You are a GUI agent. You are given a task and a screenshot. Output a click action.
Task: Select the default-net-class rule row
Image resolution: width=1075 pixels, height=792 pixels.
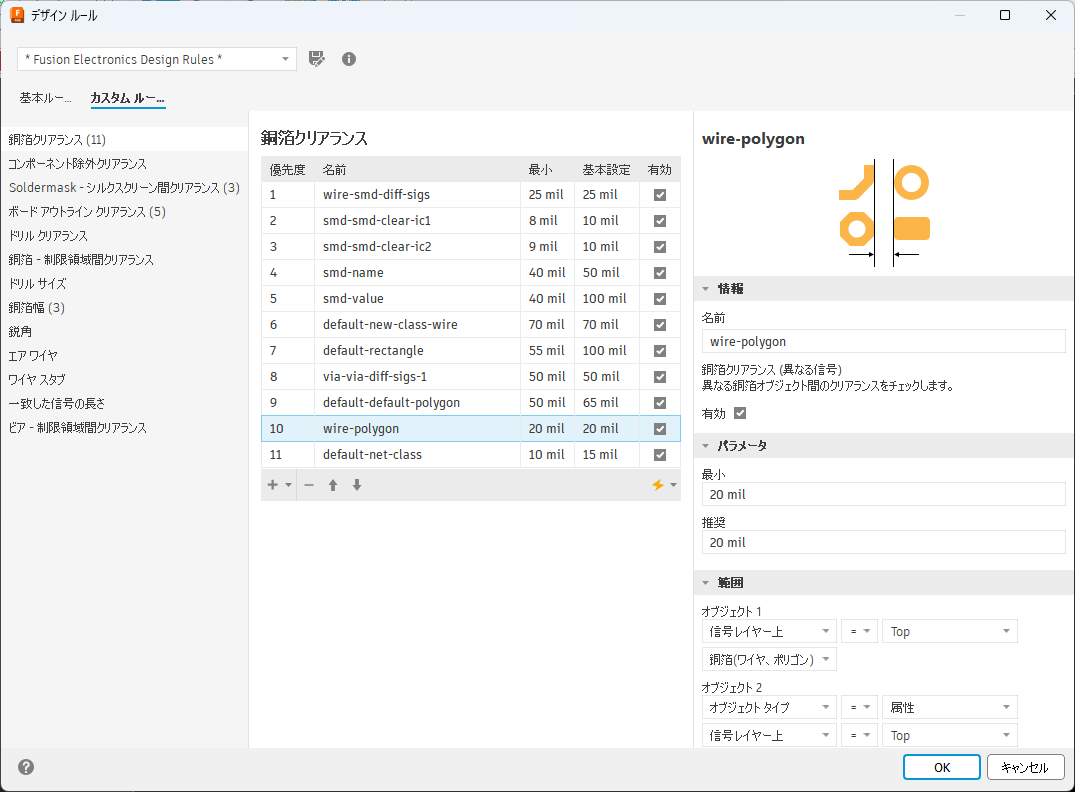pos(471,455)
